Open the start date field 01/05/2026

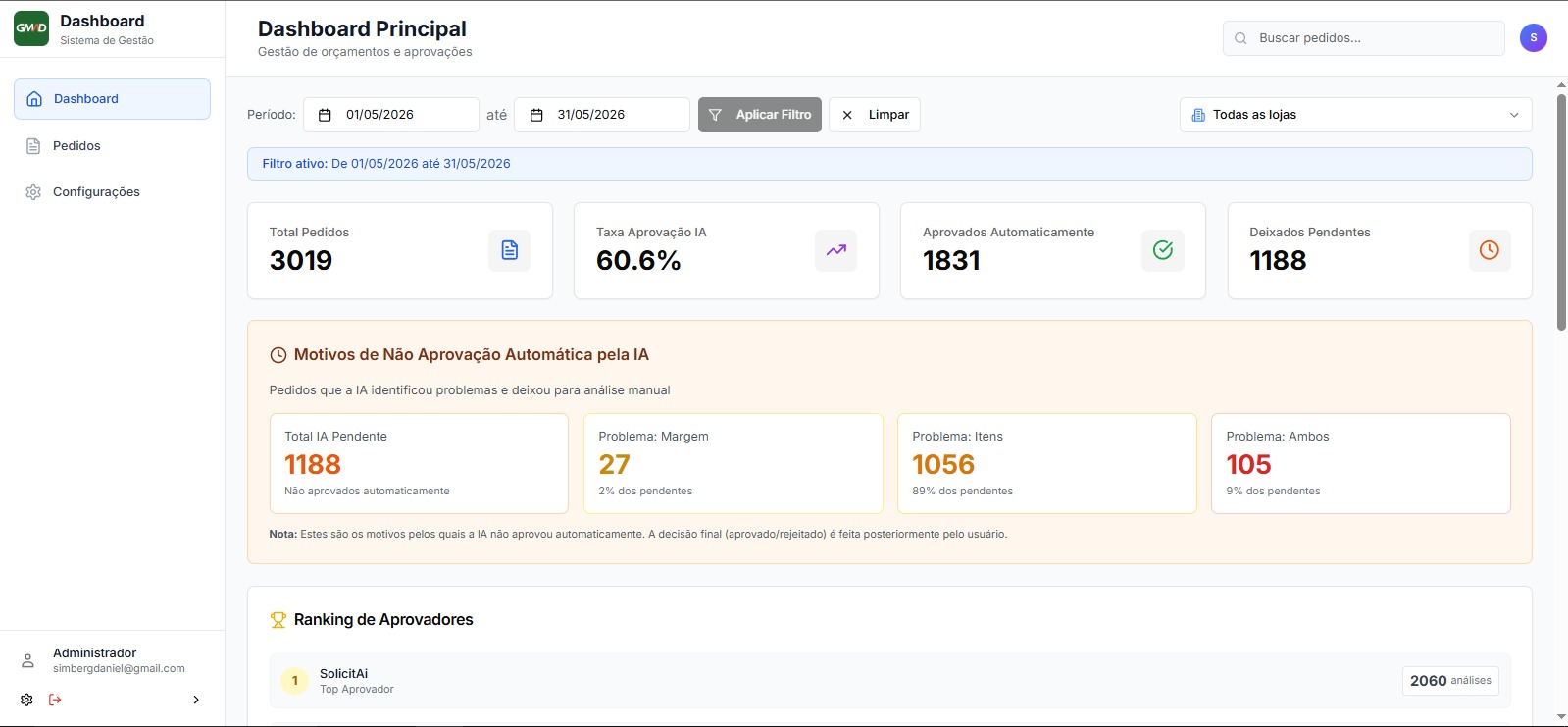(390, 115)
